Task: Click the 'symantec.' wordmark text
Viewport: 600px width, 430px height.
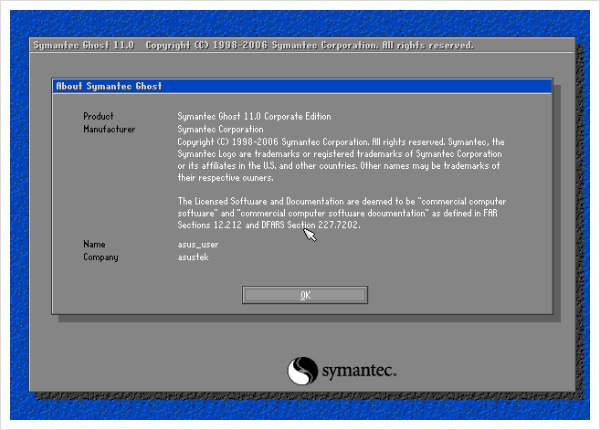Action: pos(359,370)
